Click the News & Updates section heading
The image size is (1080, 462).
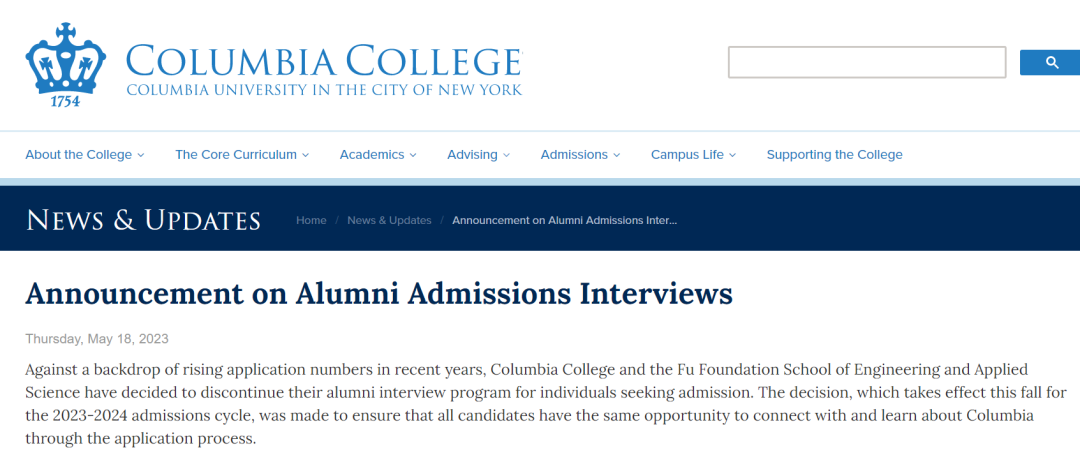tap(143, 220)
